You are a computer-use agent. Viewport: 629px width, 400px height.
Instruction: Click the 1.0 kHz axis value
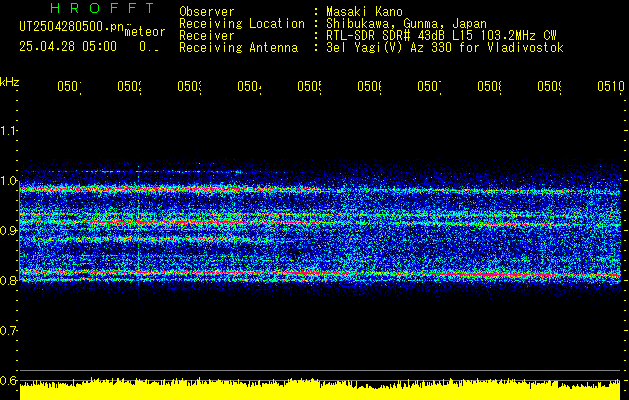(8, 181)
